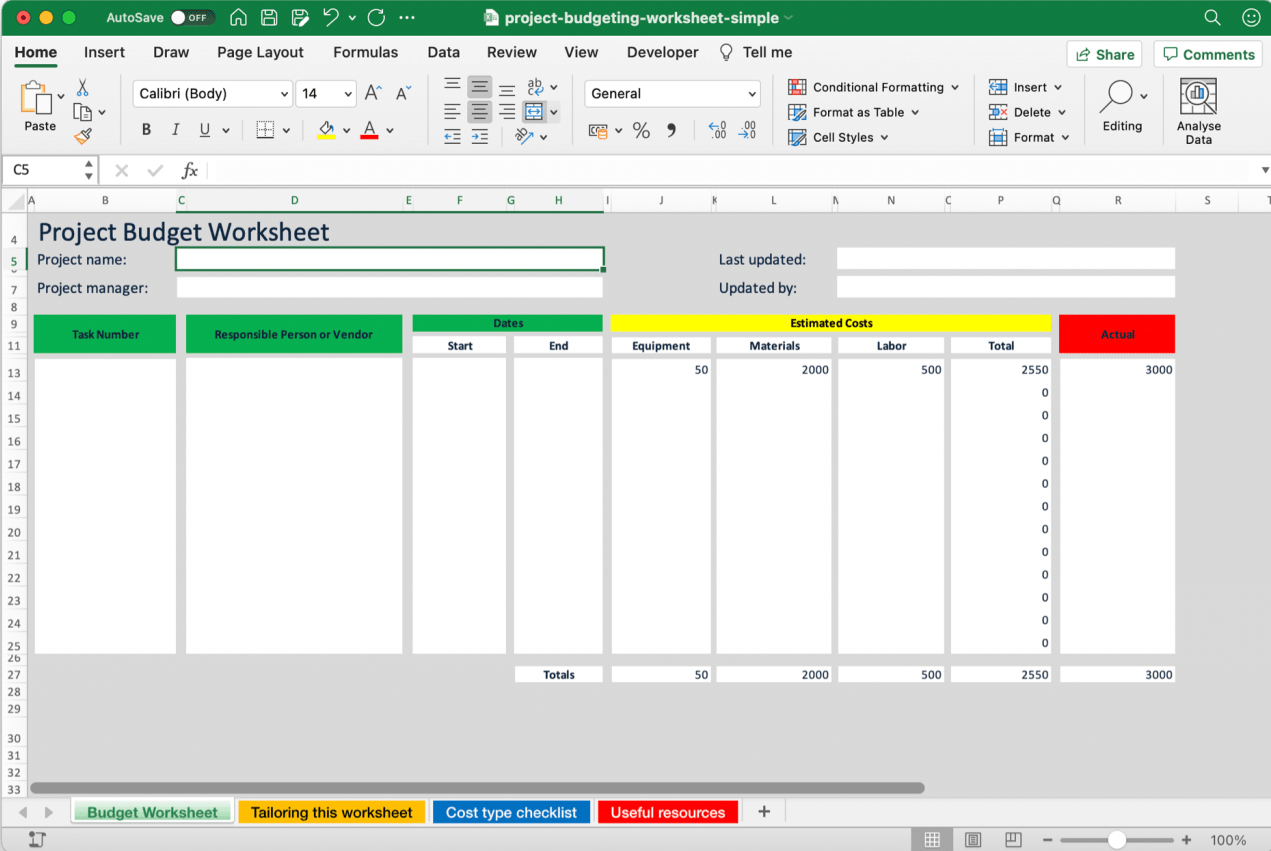Click the Insert Function fx icon

pyautogui.click(x=190, y=171)
